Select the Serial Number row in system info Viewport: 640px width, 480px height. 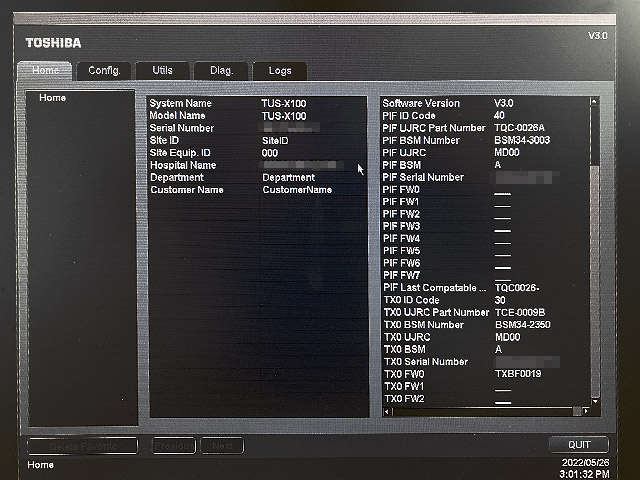coord(258,128)
